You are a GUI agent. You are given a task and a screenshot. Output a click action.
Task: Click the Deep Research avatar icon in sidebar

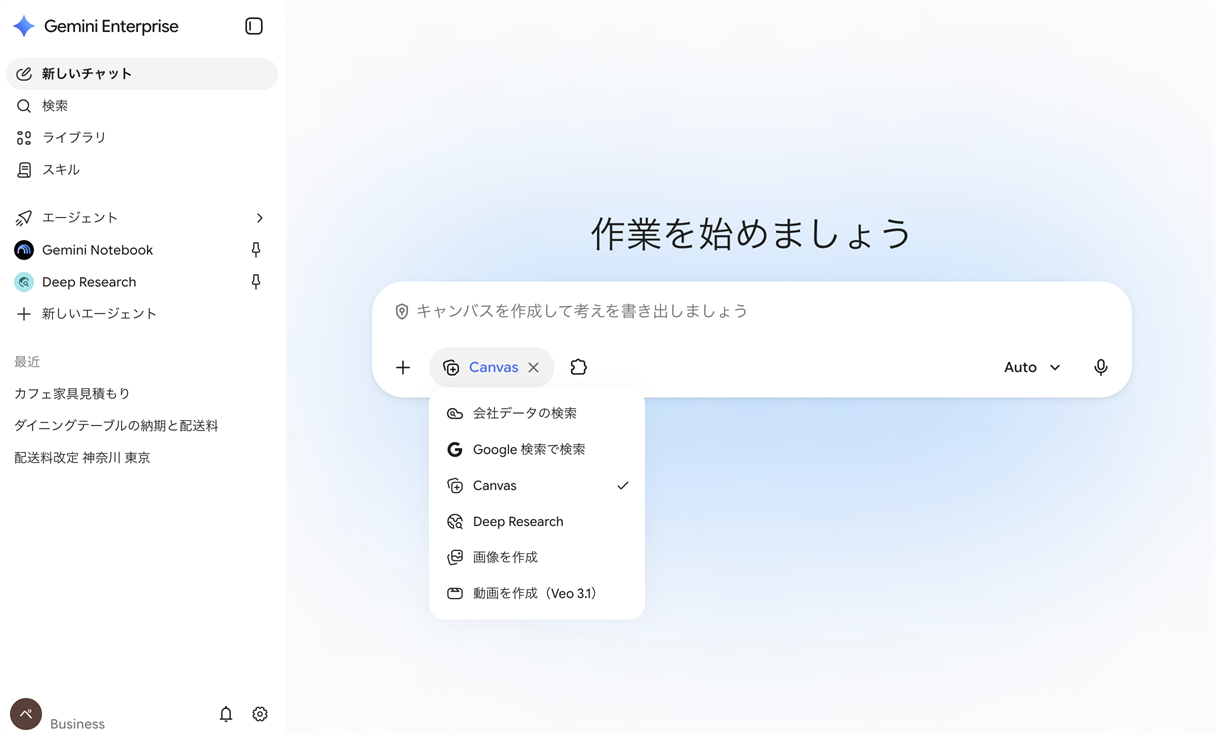(x=24, y=282)
